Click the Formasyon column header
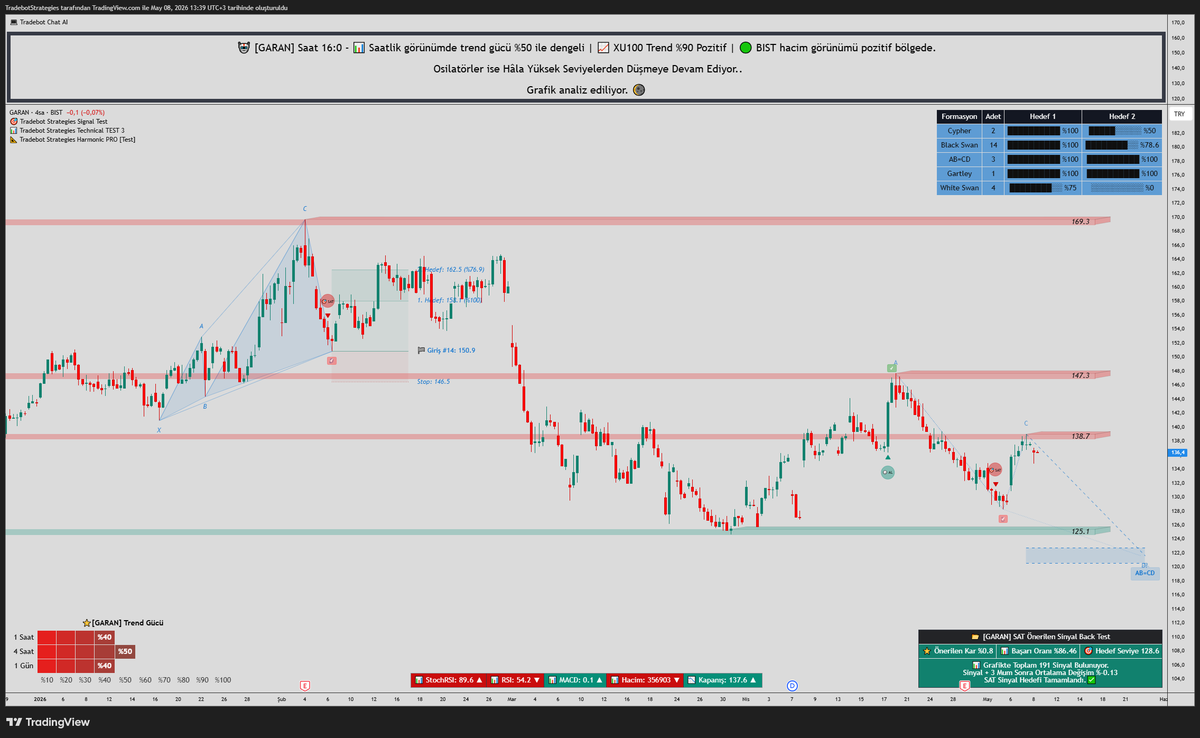 pyautogui.click(x=959, y=116)
